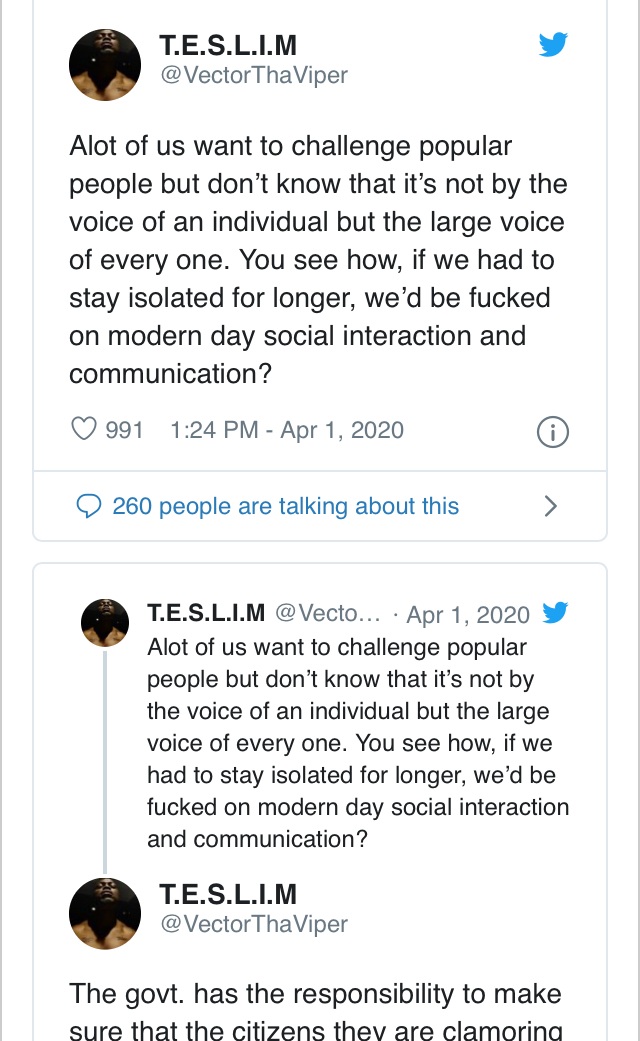Click the Twitter bird icon in first tweet

click(x=553, y=45)
